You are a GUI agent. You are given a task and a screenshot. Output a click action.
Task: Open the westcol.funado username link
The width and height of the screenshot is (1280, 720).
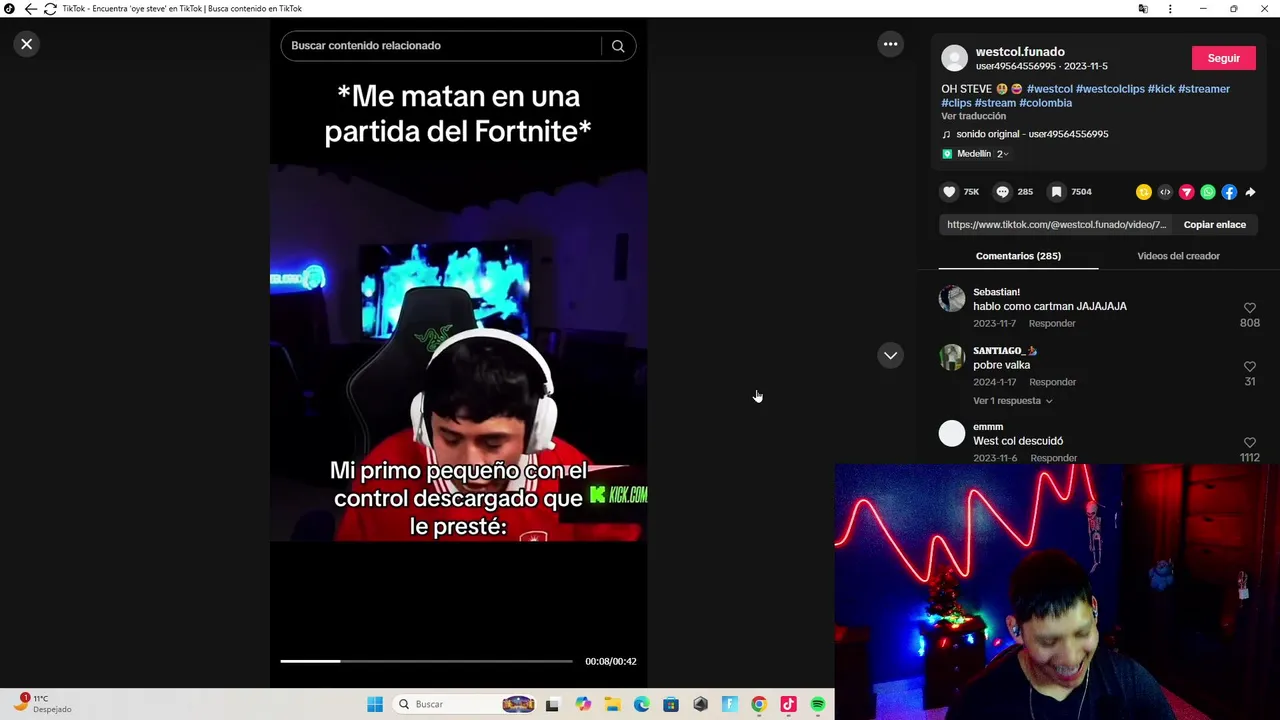1020,52
